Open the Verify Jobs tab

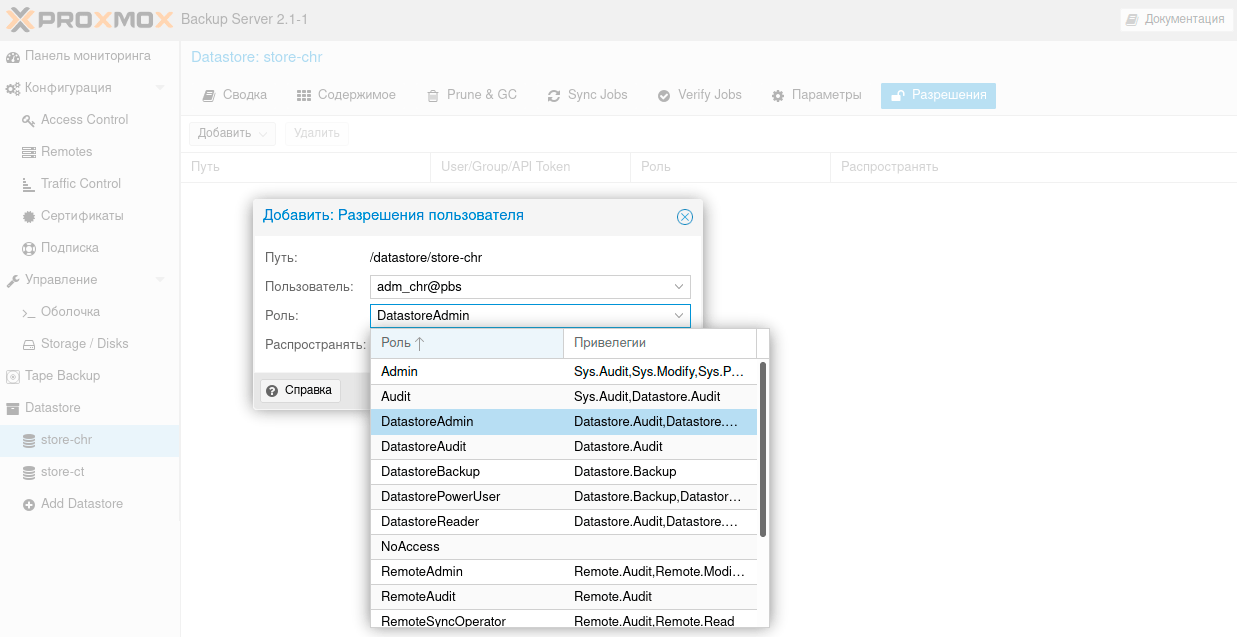point(699,95)
